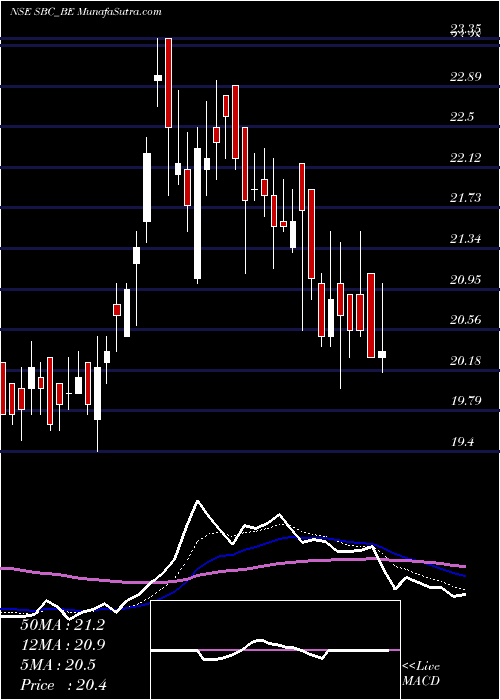
Task: Click the 'Price : 20.4' reading
Action: tap(63, 684)
